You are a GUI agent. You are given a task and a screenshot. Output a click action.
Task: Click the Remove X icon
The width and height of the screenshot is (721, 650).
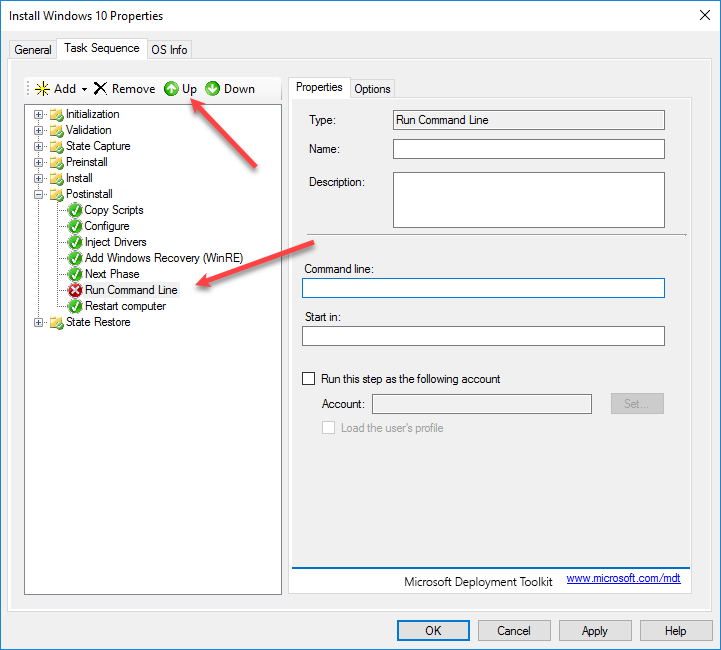pos(100,89)
